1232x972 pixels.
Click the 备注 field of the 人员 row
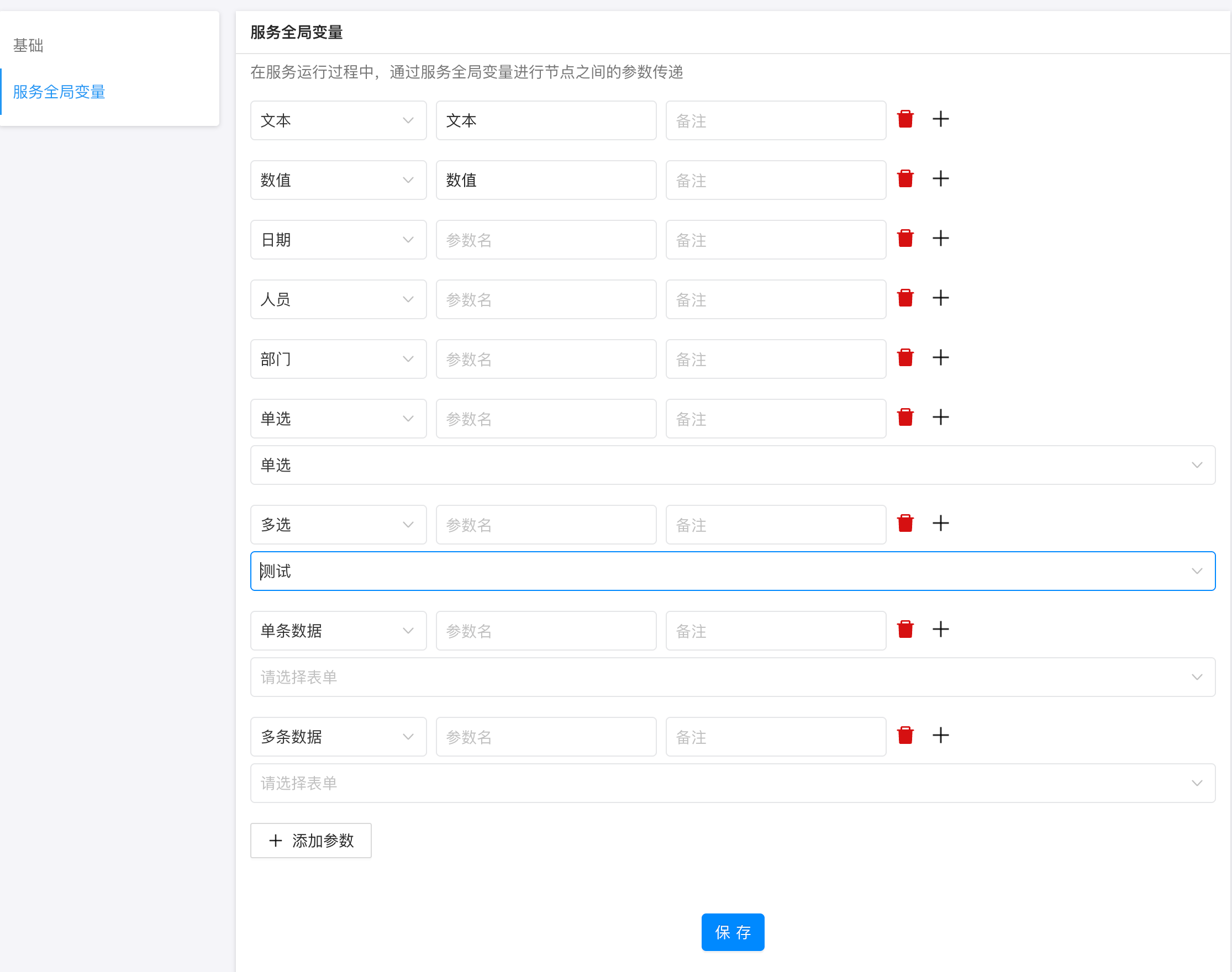(x=776, y=299)
